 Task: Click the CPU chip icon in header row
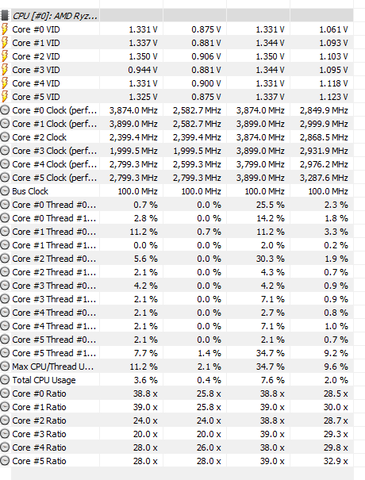(x=4, y=16)
